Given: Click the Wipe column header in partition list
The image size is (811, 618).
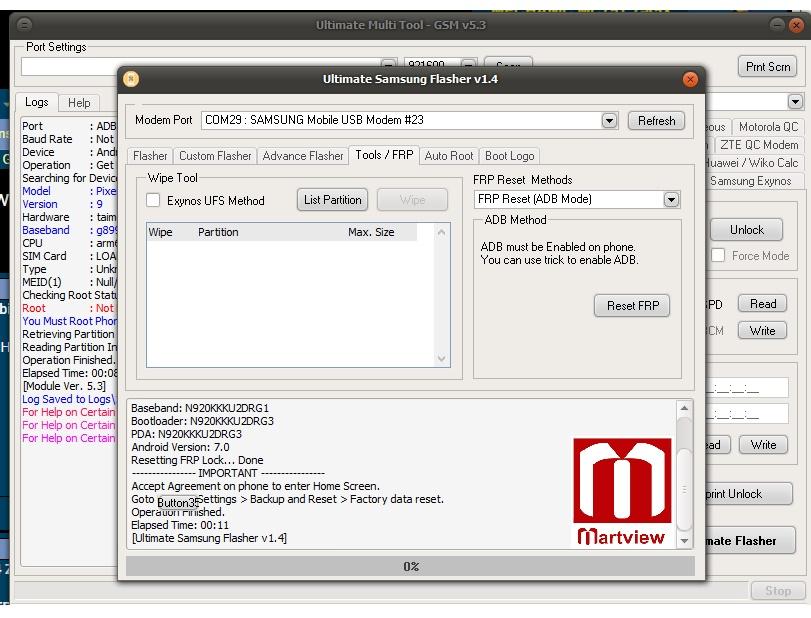Looking at the screenshot, I should pyautogui.click(x=160, y=232).
